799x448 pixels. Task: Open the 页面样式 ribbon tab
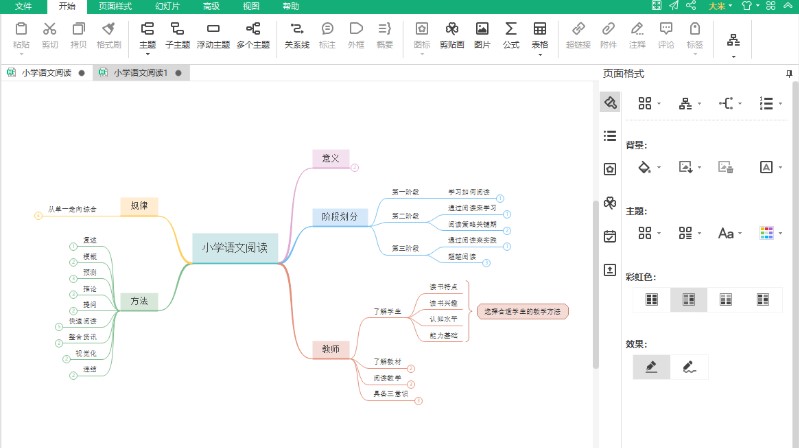[115, 6]
